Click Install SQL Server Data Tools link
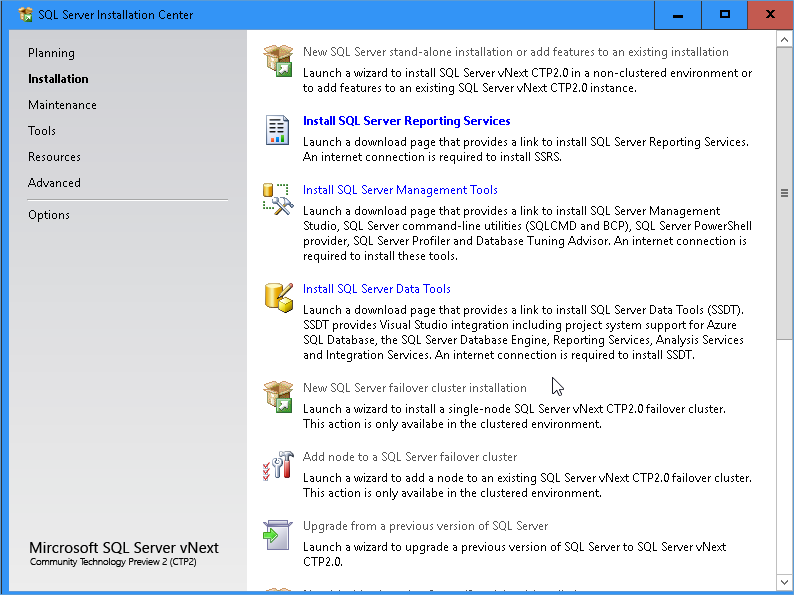Viewport: 794px width, 595px height. tap(377, 289)
